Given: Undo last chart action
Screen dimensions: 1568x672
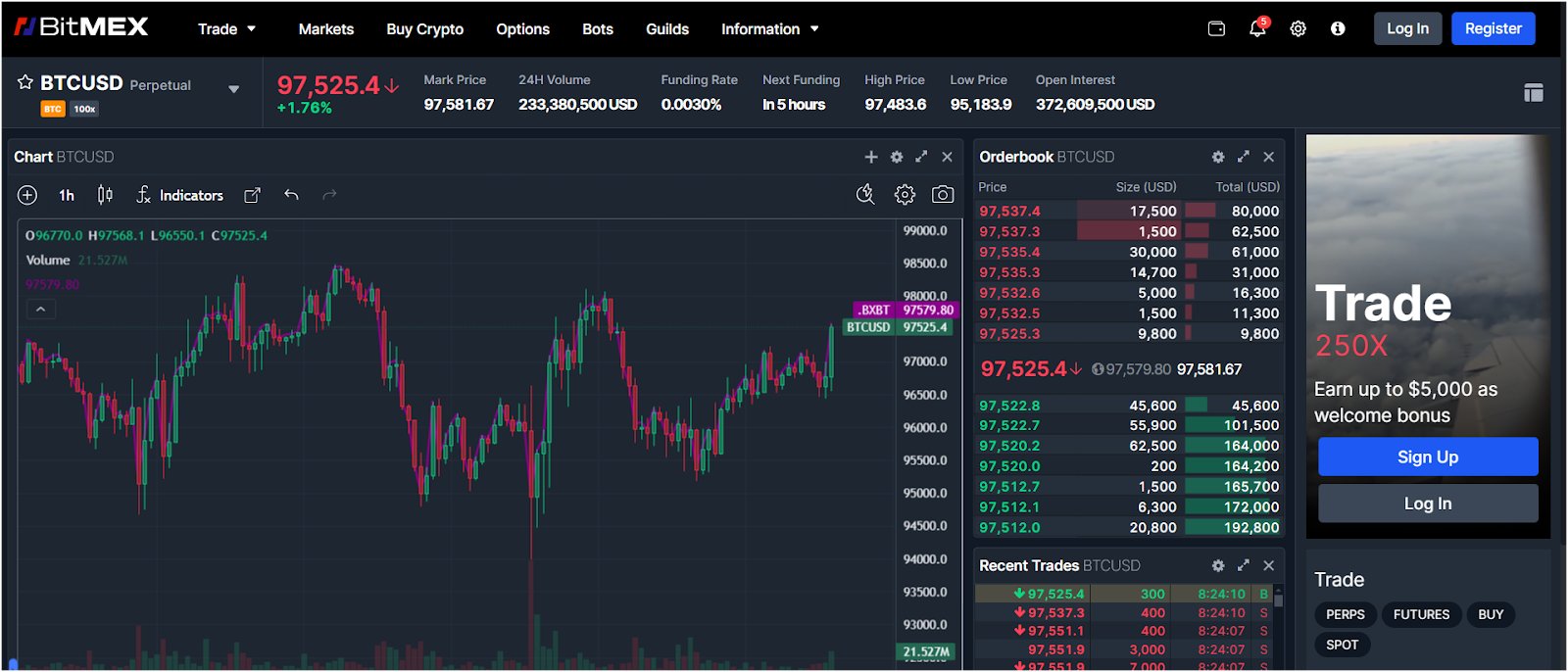Looking at the screenshot, I should point(291,195).
